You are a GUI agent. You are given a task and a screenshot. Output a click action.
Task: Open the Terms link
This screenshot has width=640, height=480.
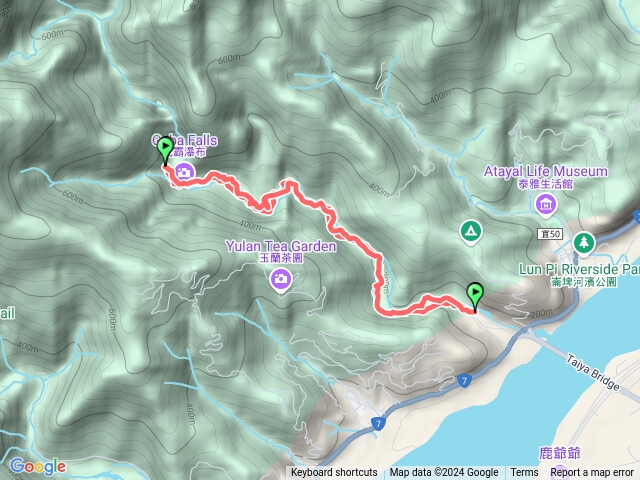(x=524, y=473)
